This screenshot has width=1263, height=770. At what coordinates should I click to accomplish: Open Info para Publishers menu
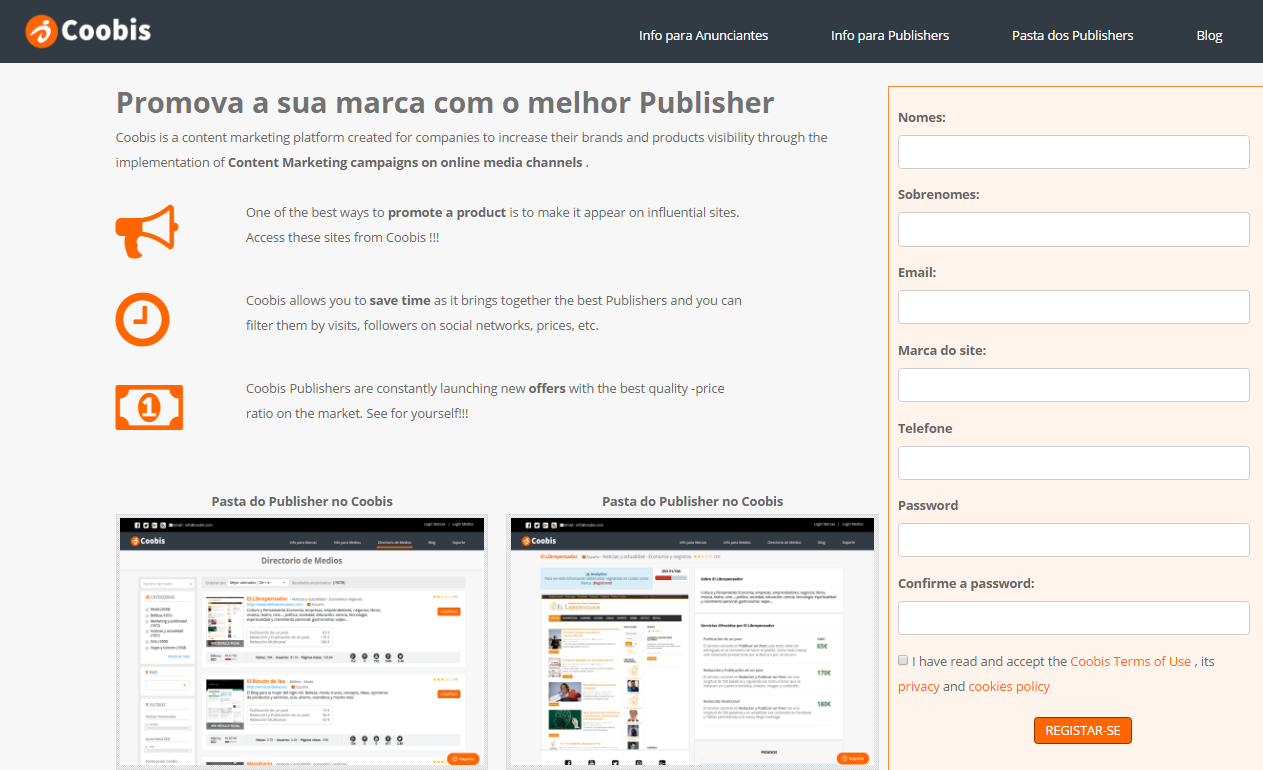coord(890,35)
